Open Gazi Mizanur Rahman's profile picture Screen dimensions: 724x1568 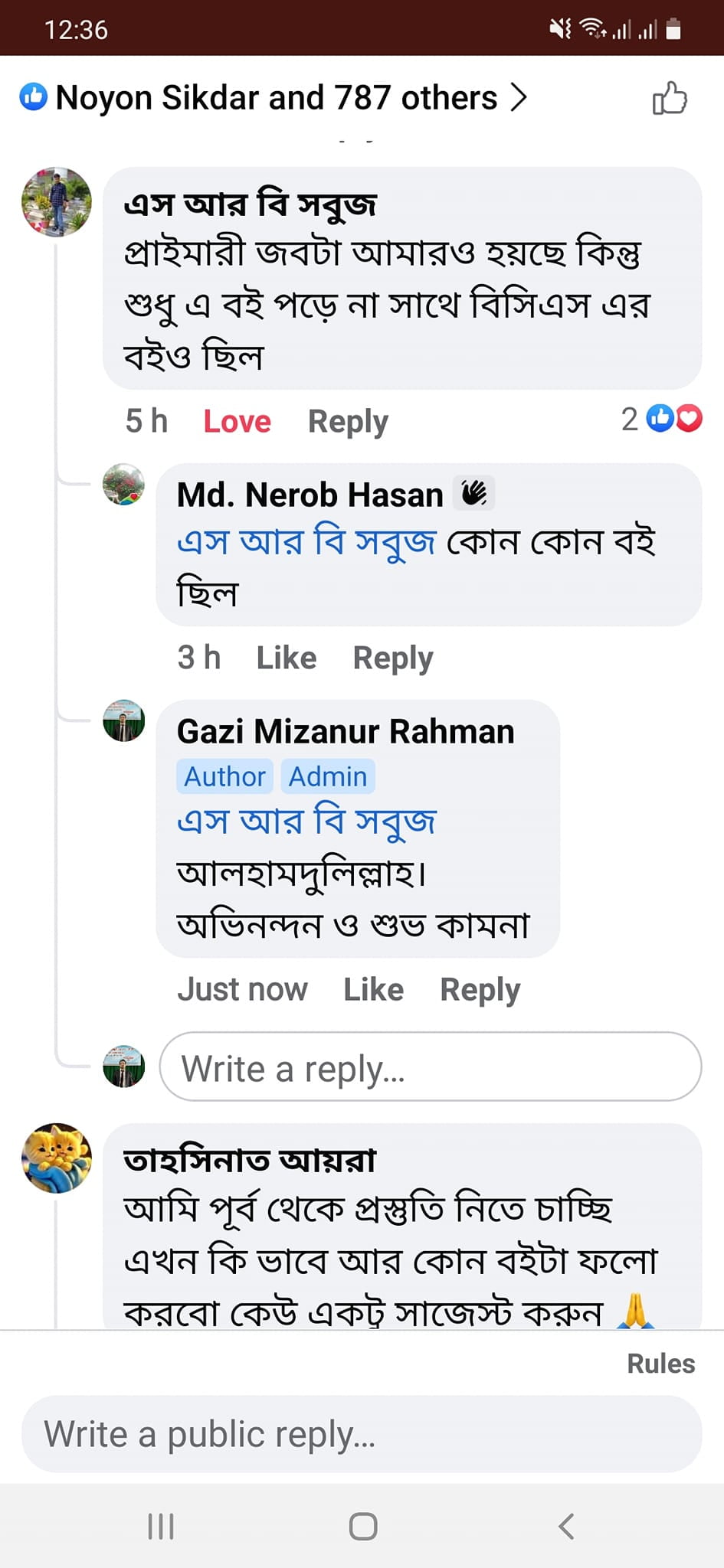pos(124,720)
